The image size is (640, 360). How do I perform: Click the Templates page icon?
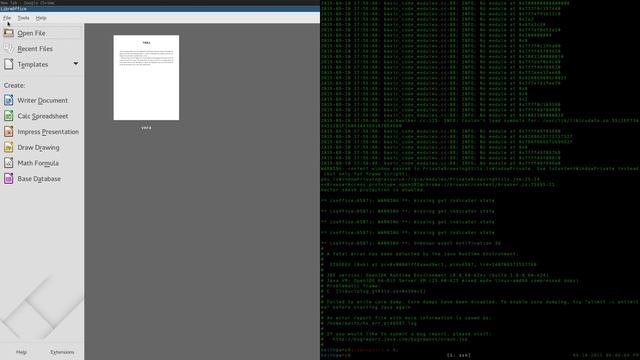click(9, 64)
